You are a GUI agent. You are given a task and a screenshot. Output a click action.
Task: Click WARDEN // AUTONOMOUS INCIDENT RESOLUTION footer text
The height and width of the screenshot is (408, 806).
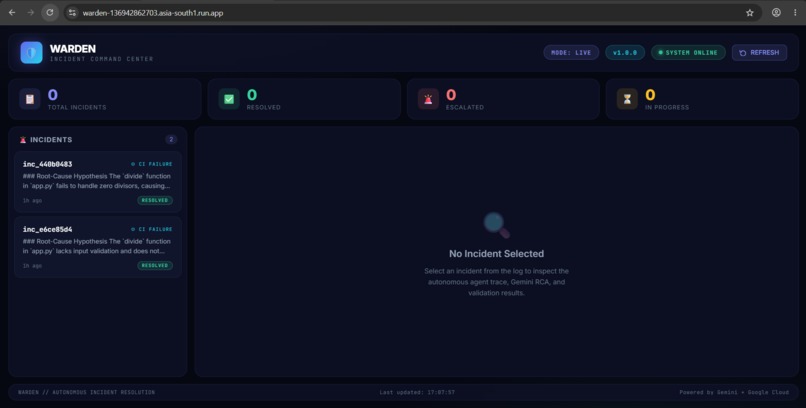click(86, 393)
